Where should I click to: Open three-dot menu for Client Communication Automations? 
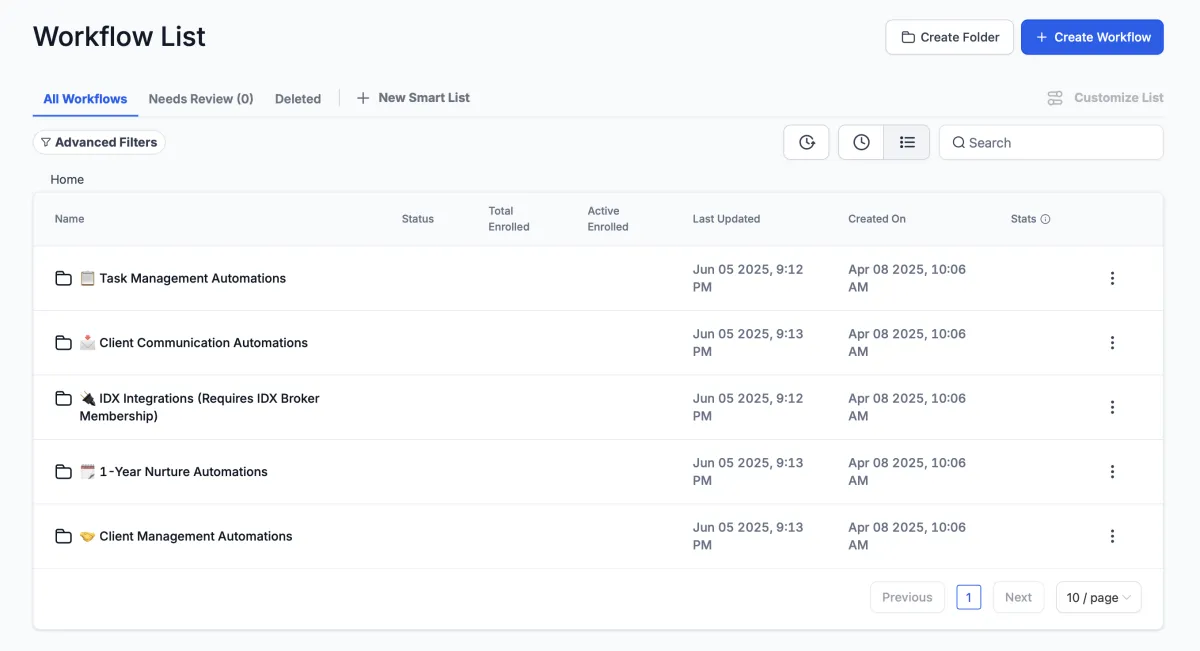click(1112, 343)
